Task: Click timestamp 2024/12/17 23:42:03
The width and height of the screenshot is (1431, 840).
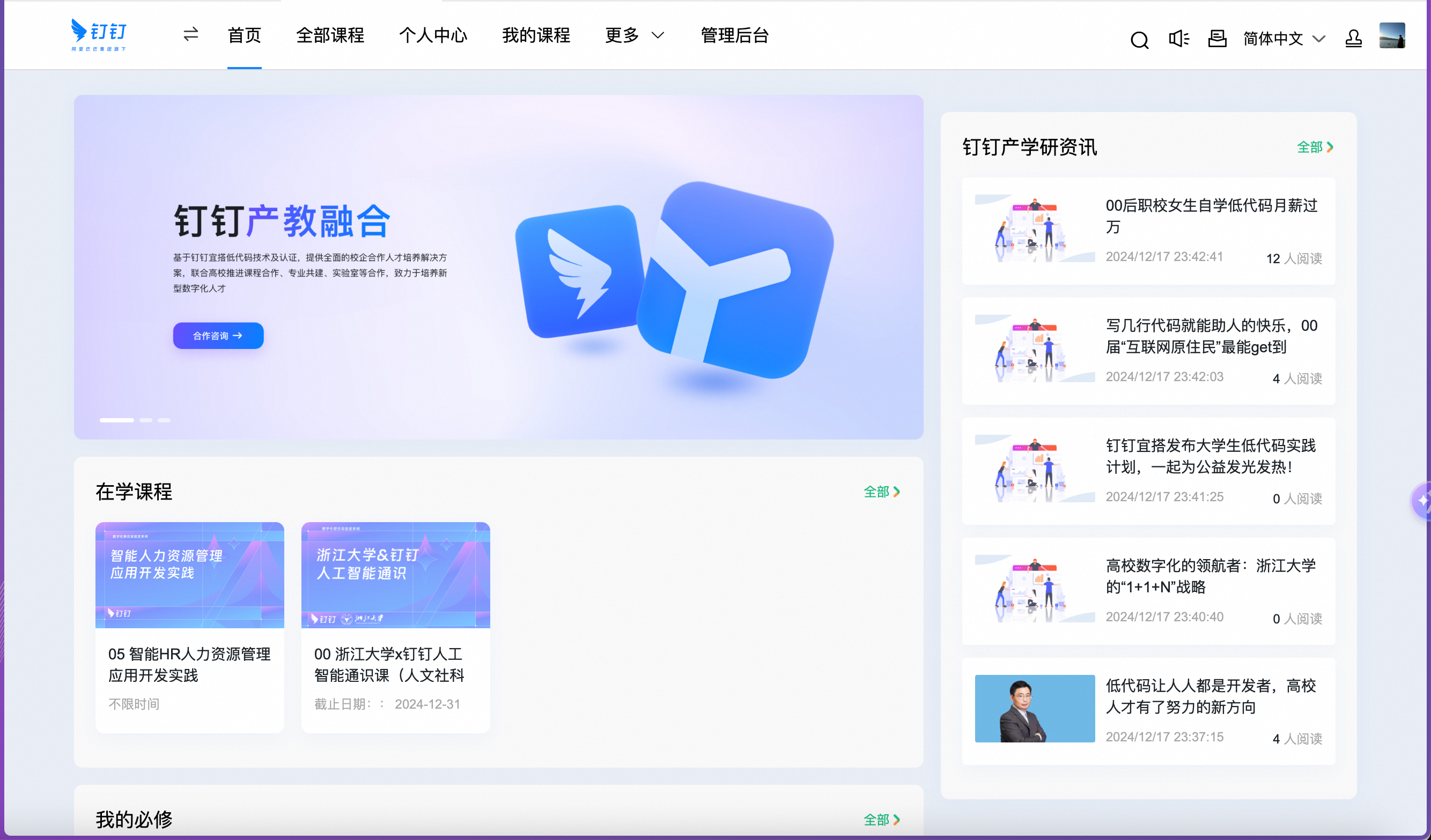Action: click(x=1164, y=376)
